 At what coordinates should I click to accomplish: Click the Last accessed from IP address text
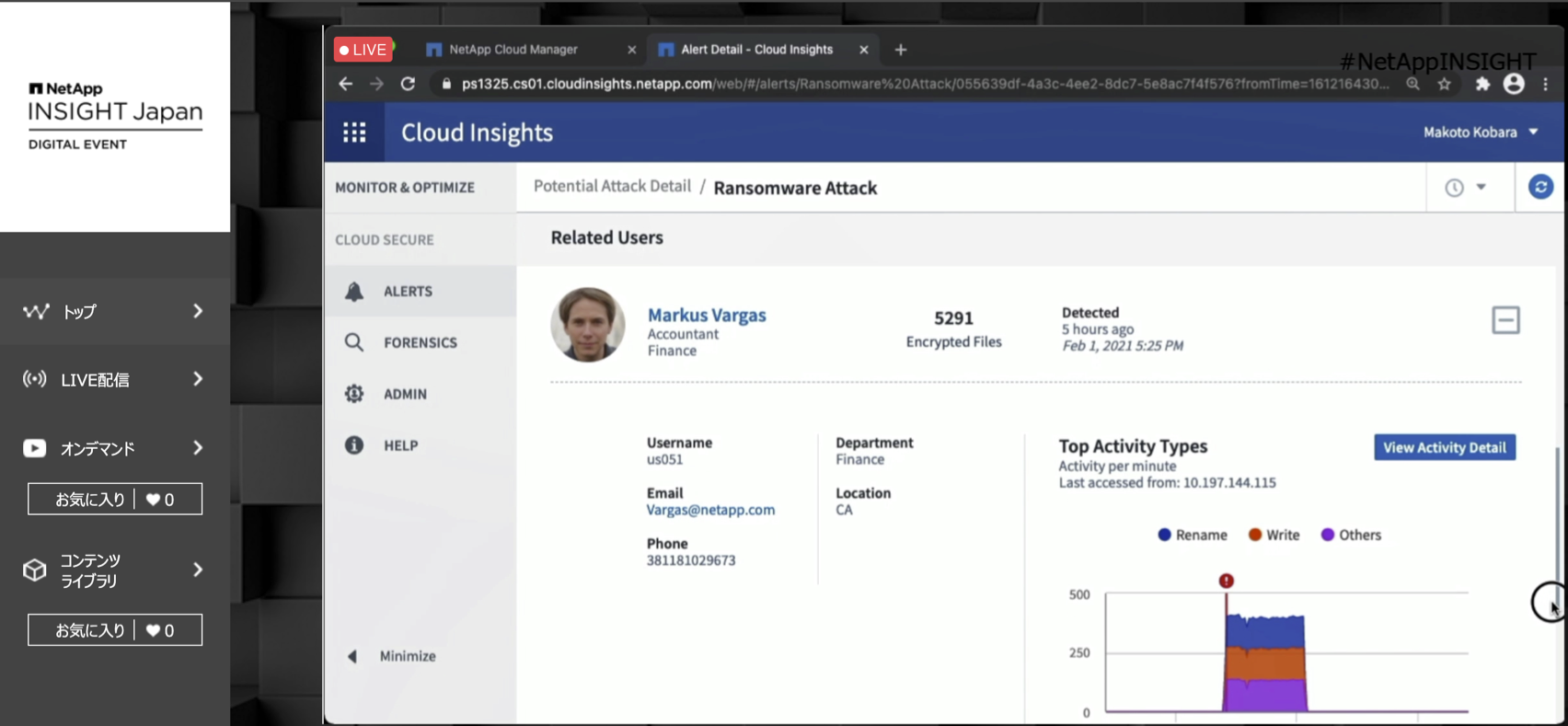1167,482
